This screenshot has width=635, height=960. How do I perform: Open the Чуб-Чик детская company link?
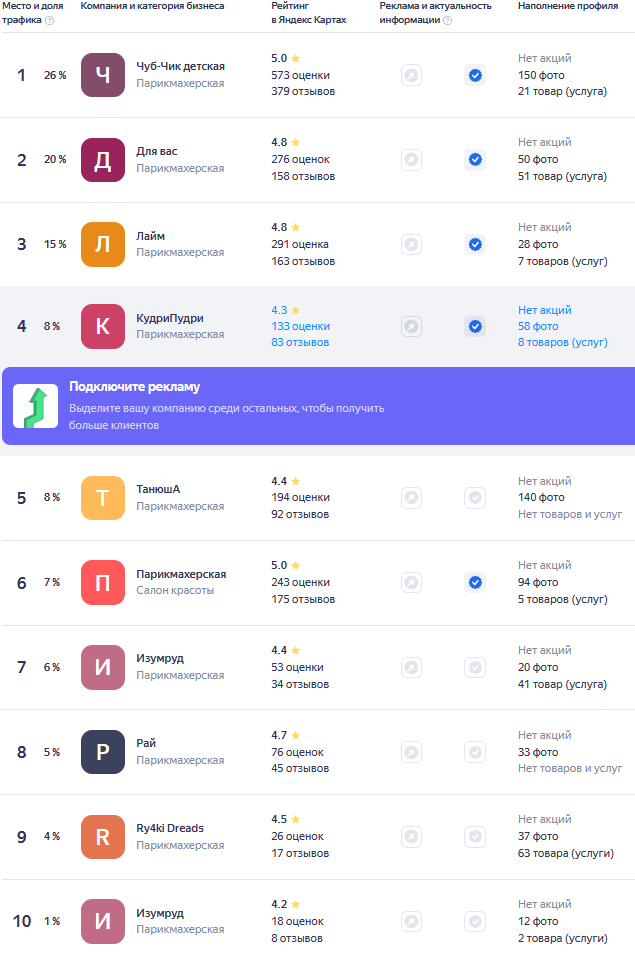180,66
